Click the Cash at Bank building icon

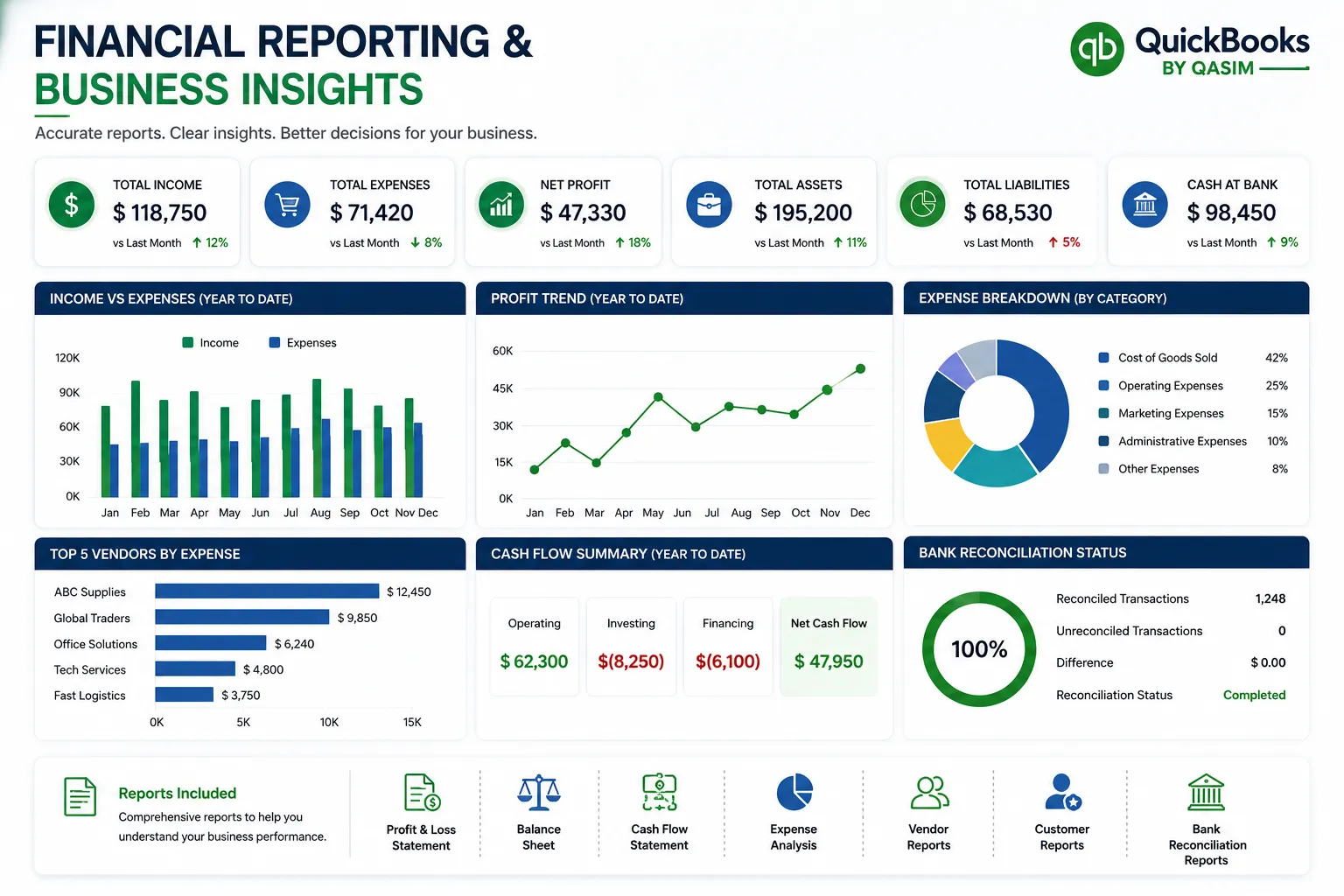click(x=1144, y=205)
